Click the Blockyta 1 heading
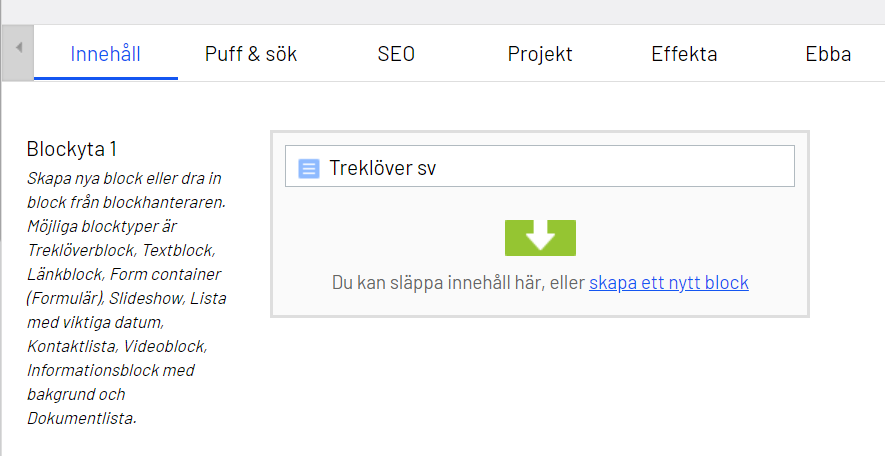This screenshot has height=456, width=885. click(72, 149)
